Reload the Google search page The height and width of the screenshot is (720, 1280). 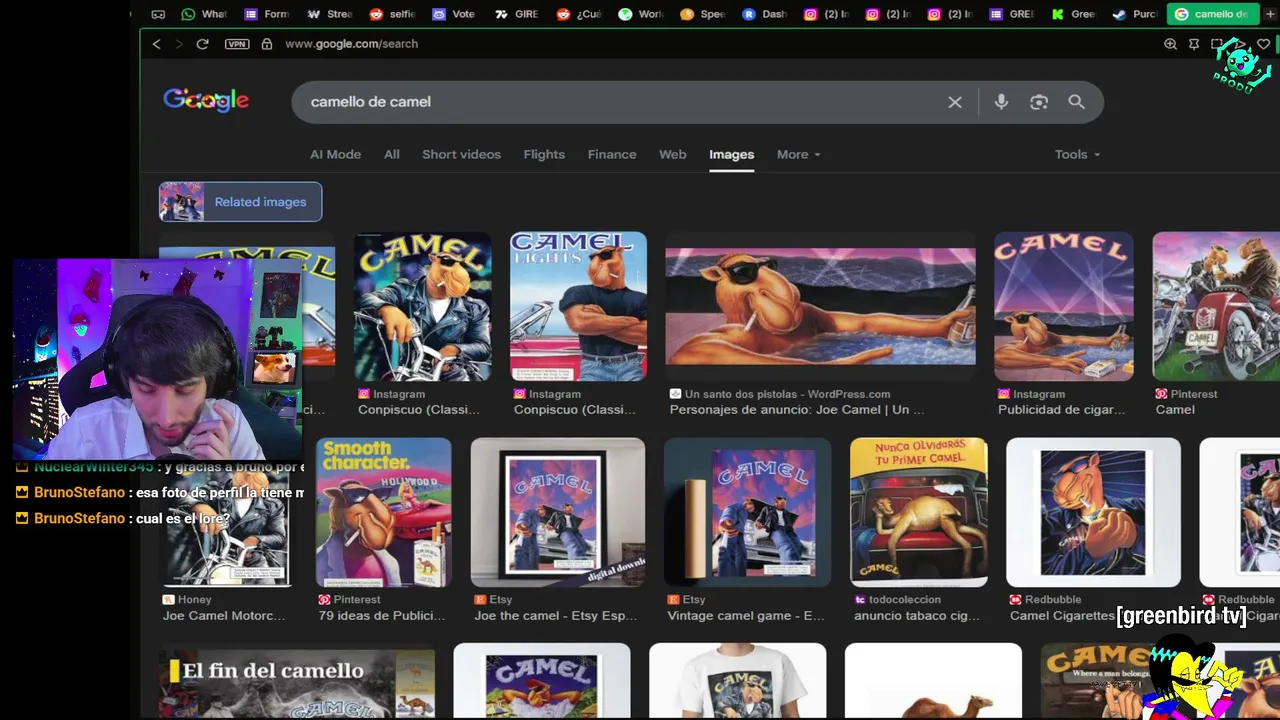(x=202, y=44)
